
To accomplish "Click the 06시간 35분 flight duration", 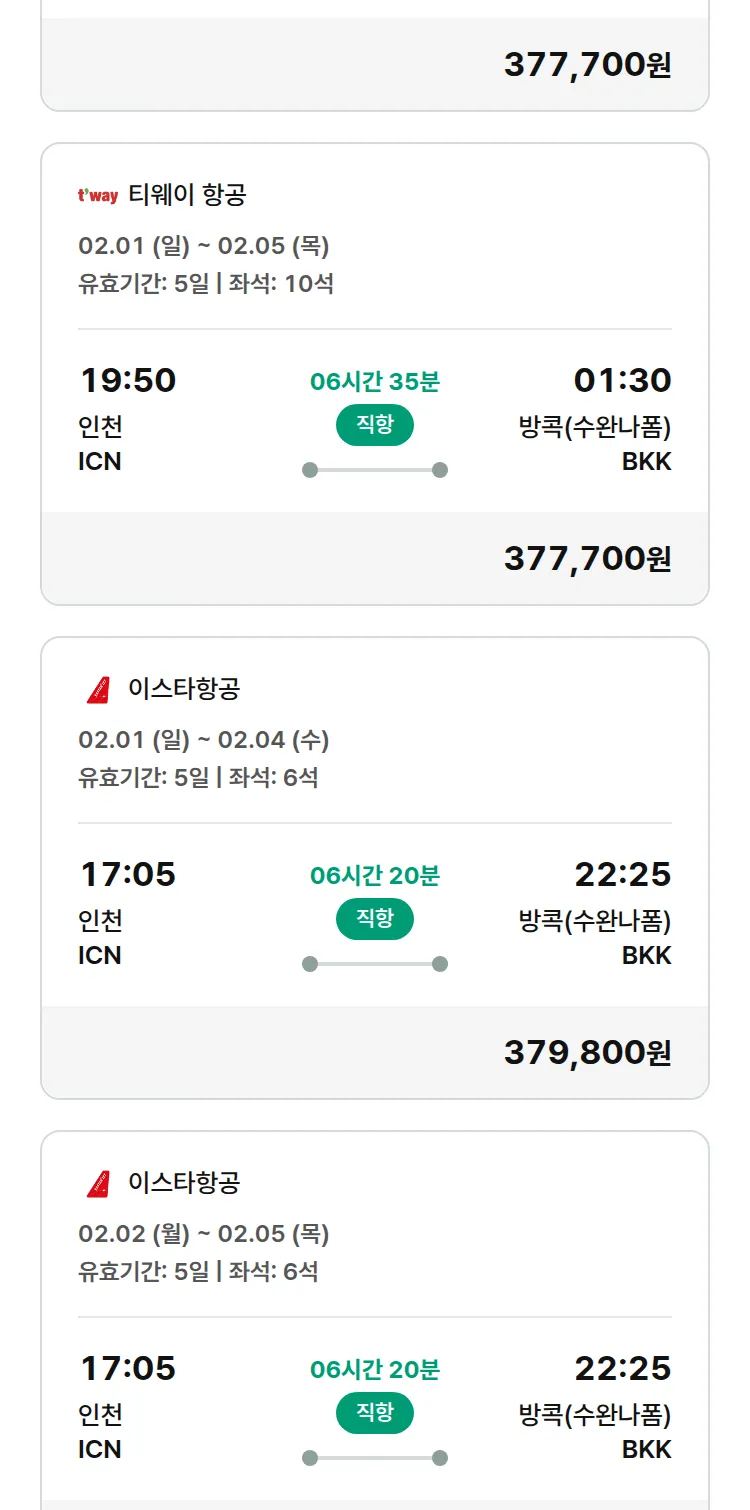I will [375, 382].
